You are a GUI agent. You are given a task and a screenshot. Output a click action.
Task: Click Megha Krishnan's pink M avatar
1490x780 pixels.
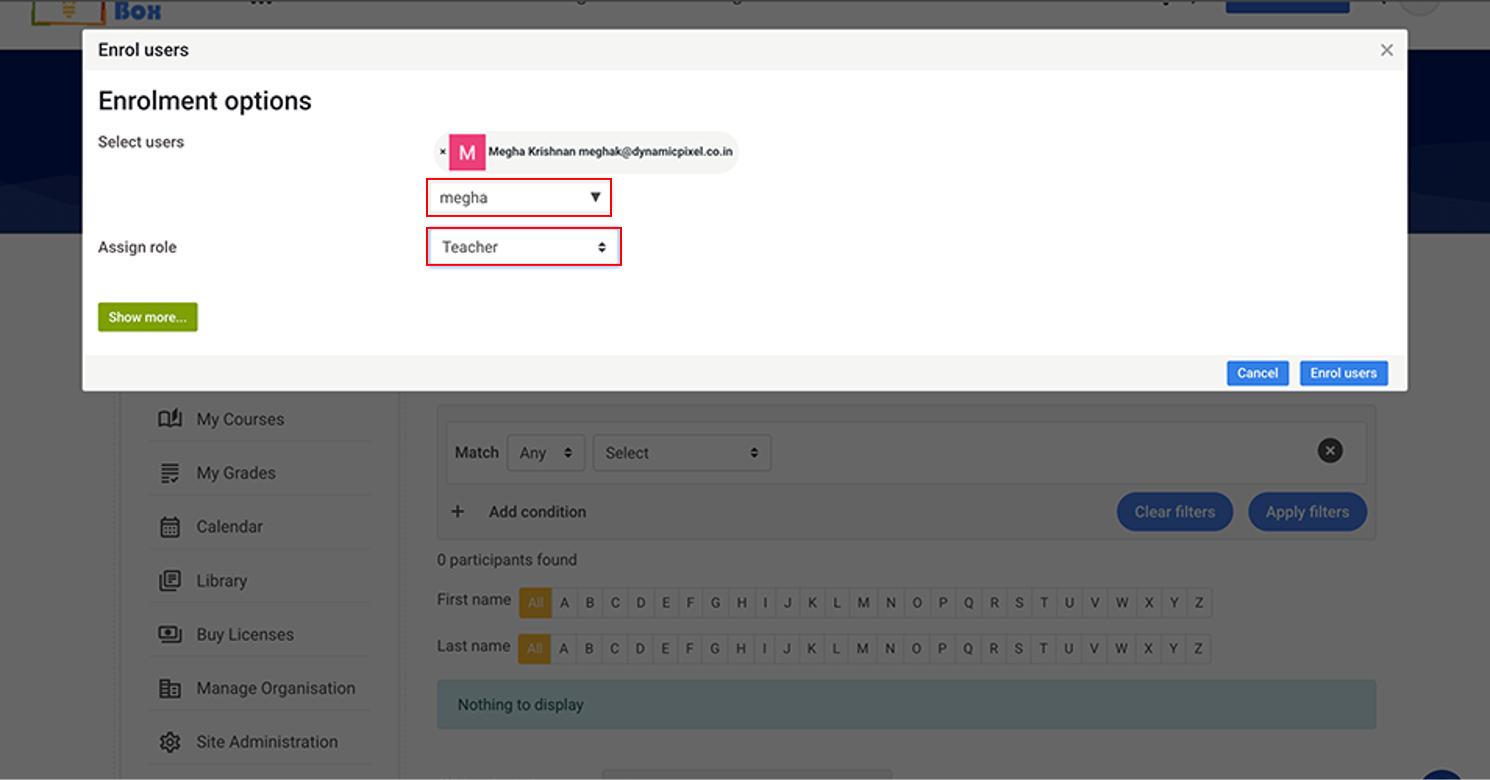[467, 152]
